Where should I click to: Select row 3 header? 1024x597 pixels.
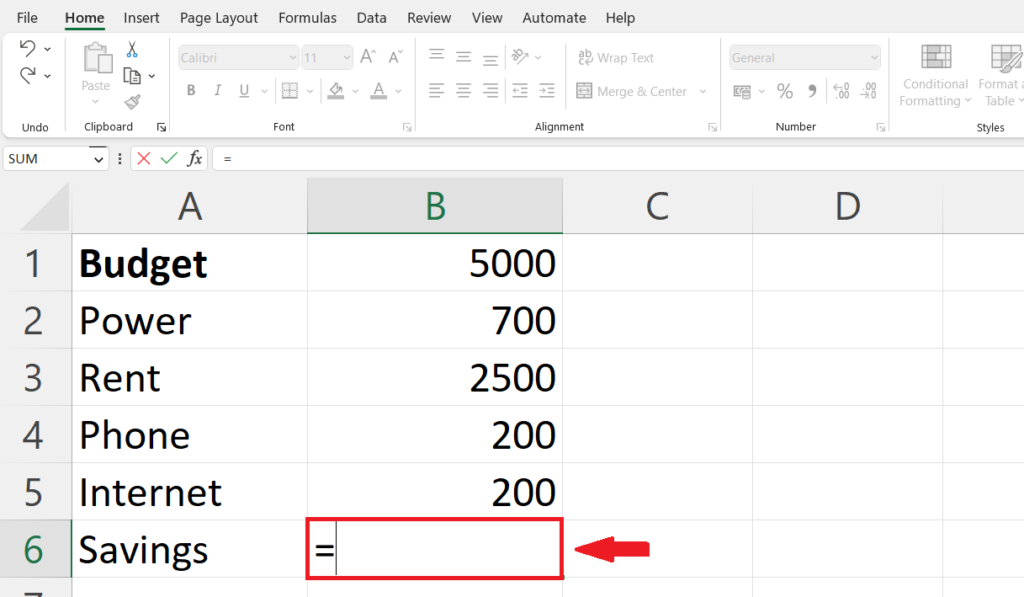point(35,378)
